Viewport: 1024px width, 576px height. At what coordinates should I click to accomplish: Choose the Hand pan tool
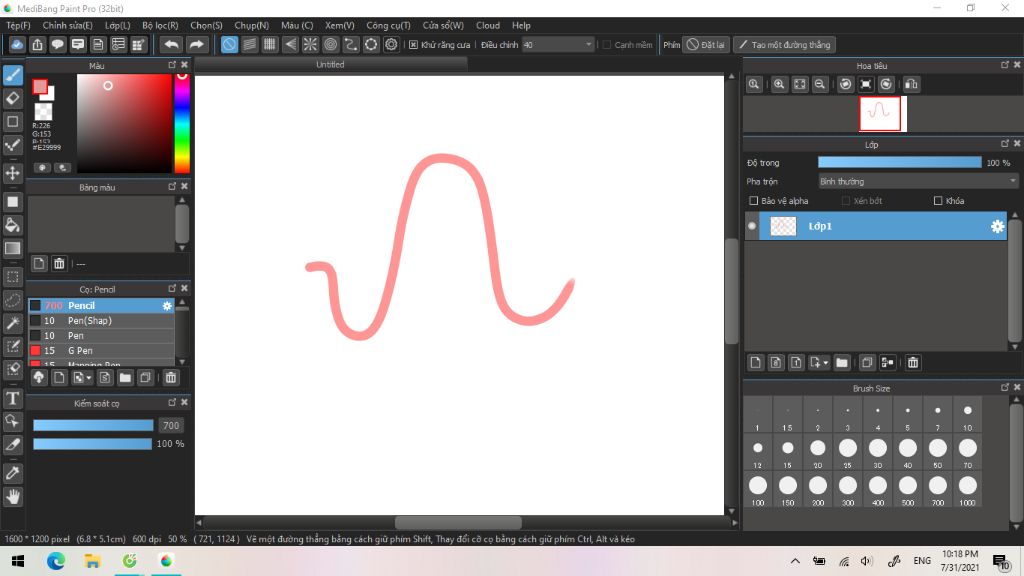tap(12, 497)
